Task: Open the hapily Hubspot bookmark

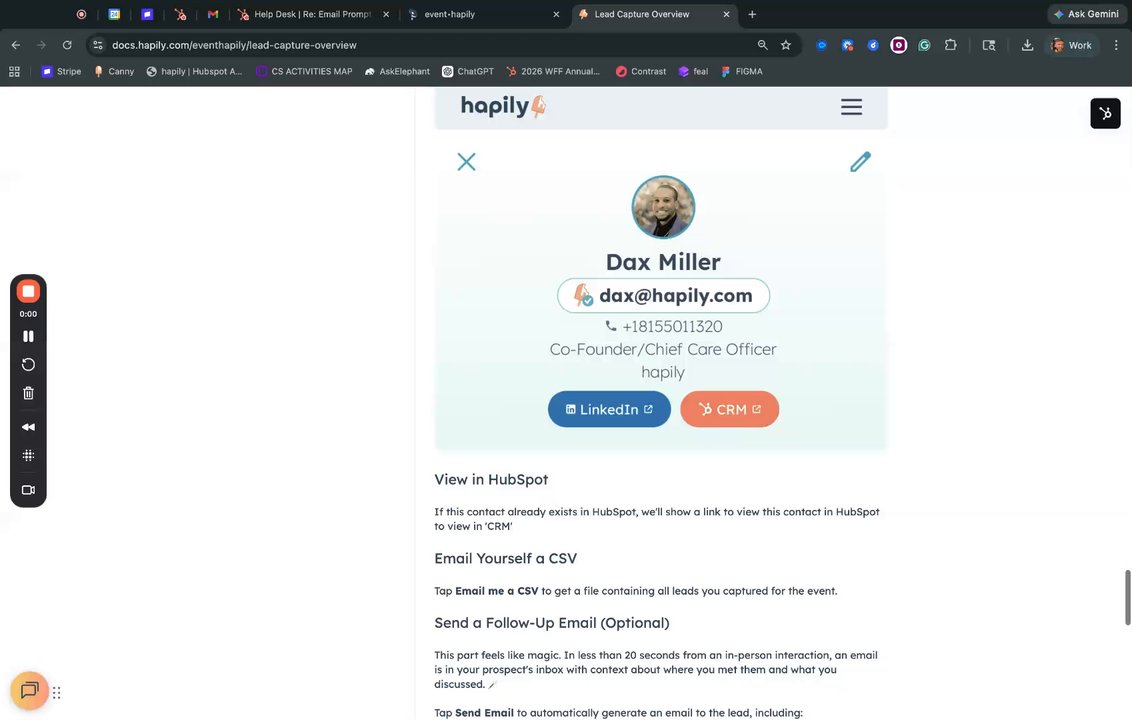Action: click(194, 71)
